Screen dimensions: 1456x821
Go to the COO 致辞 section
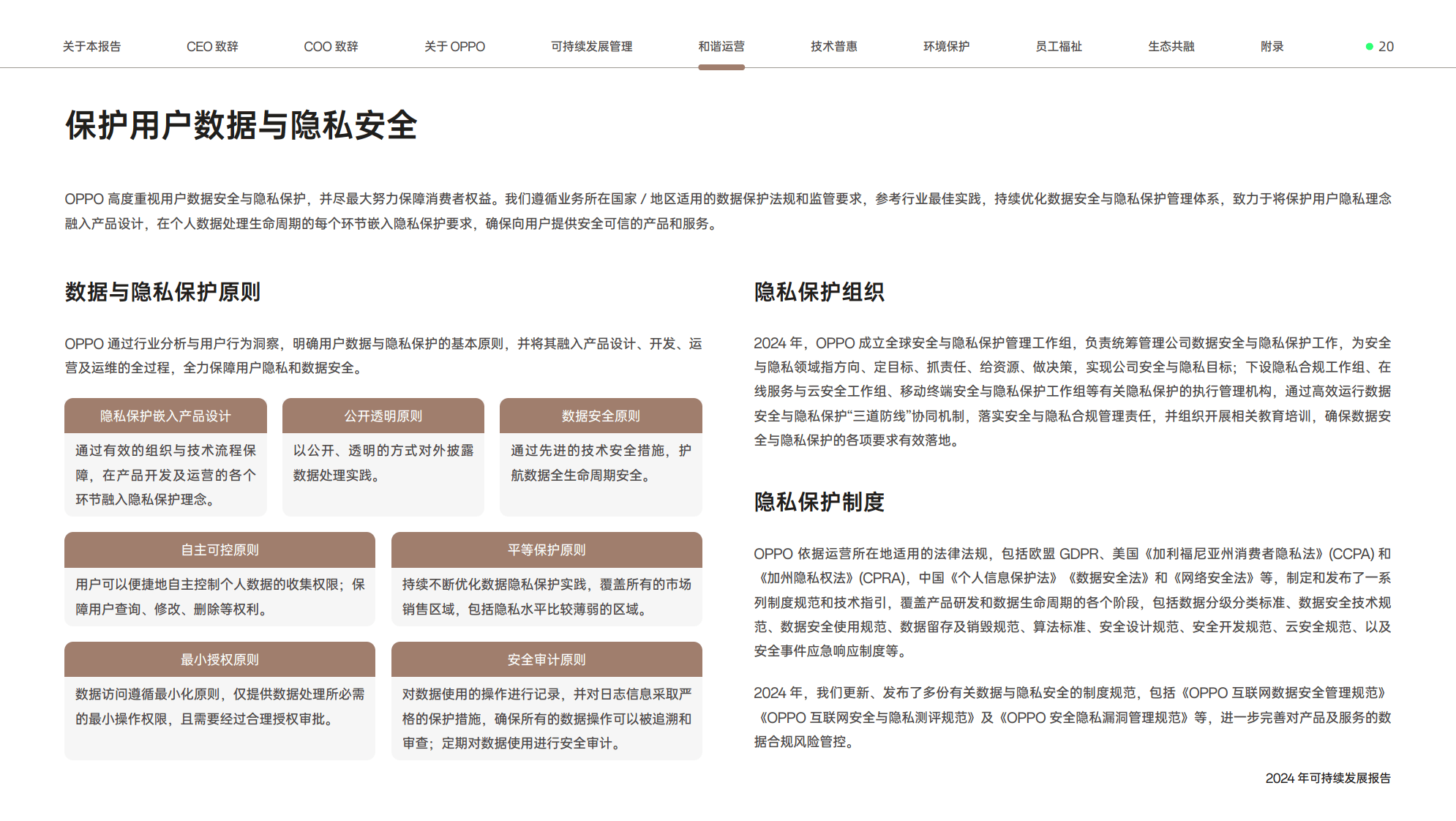point(331,46)
